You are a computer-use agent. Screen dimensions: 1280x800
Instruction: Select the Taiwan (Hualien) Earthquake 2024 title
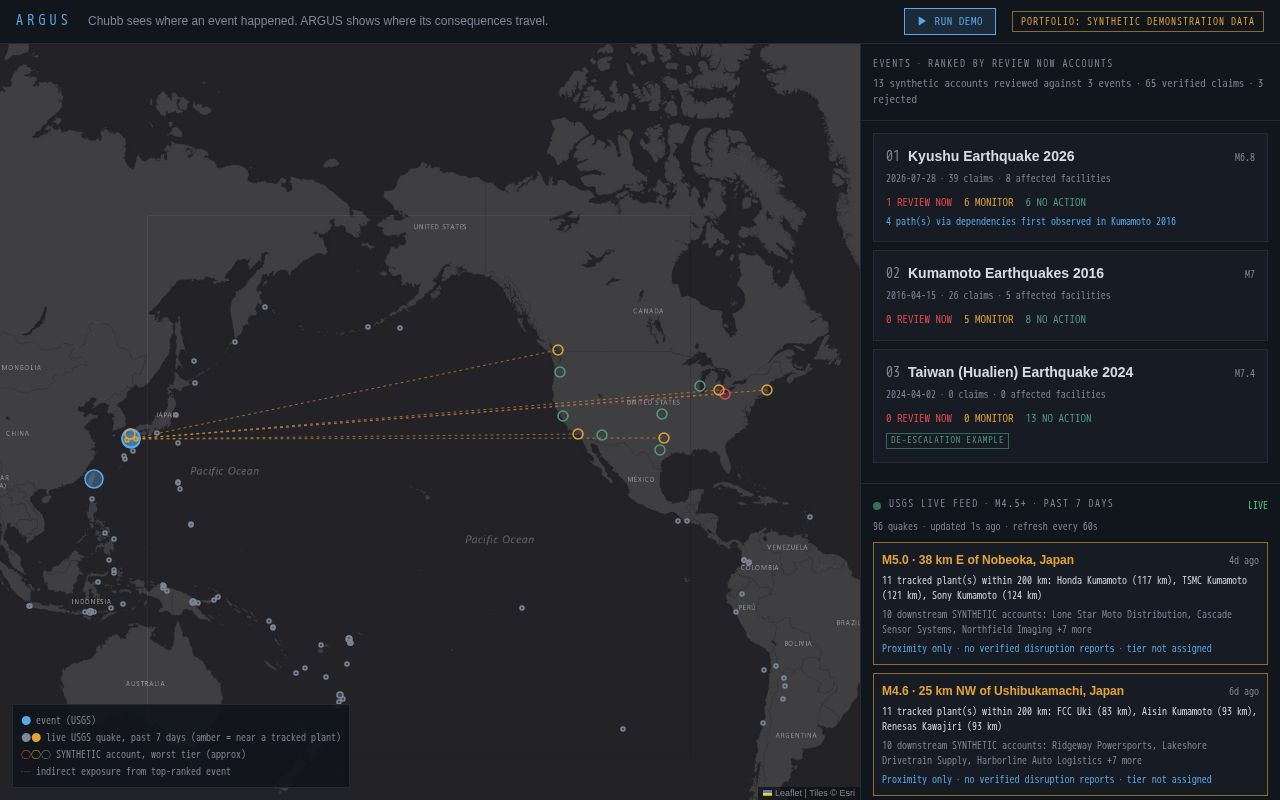[1020, 372]
